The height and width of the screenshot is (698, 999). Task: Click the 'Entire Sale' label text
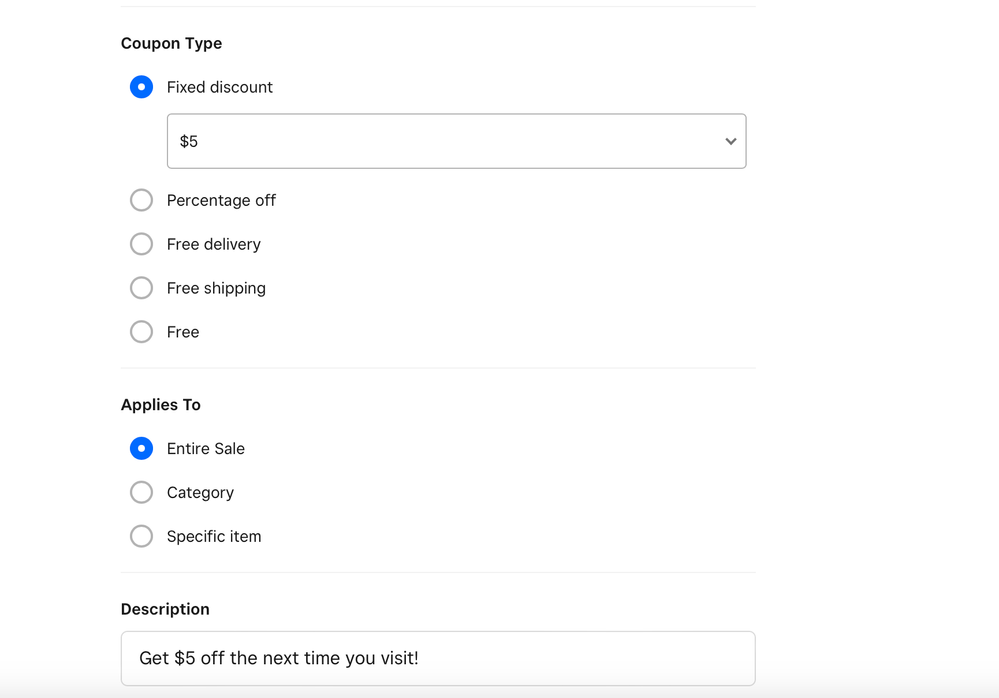tap(205, 449)
